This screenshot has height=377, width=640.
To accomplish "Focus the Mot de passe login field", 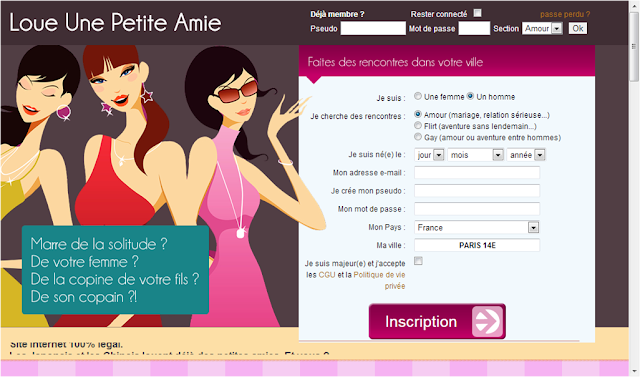I will [x=474, y=28].
